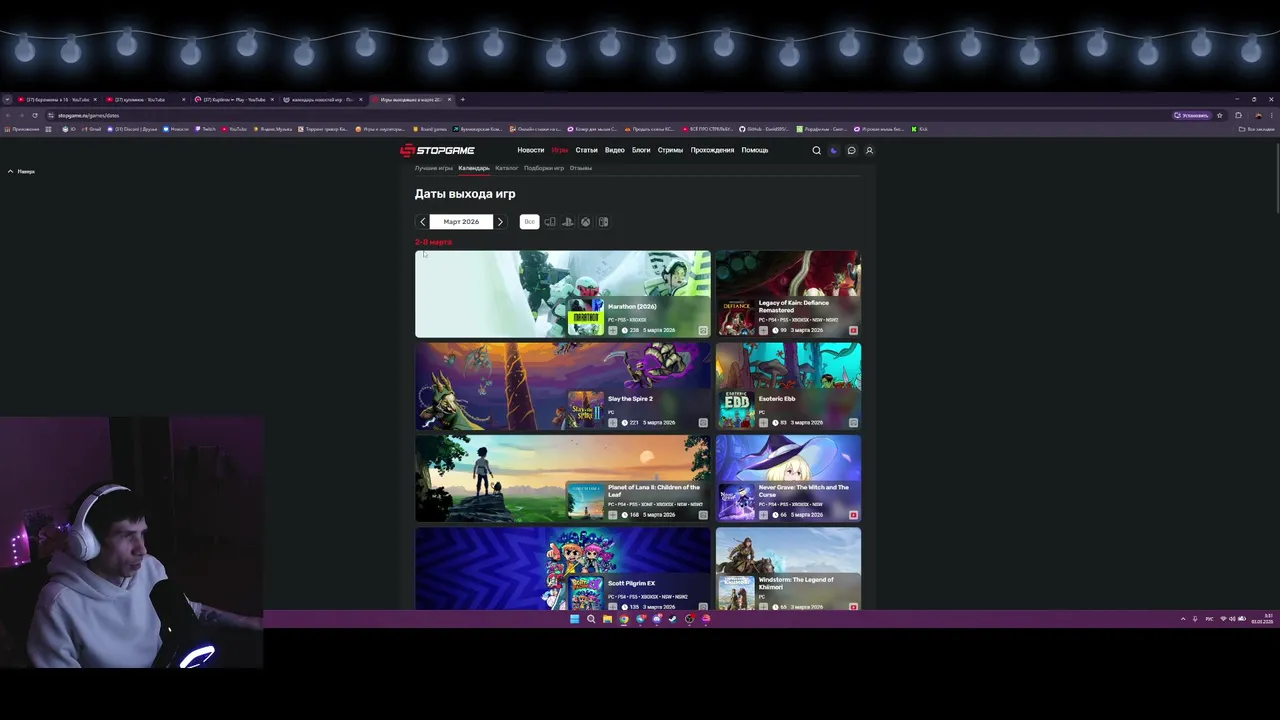This screenshot has height=720, width=1280.
Task: Click the Slay the Spire 2 cover thumbnail
Action: pos(586,409)
